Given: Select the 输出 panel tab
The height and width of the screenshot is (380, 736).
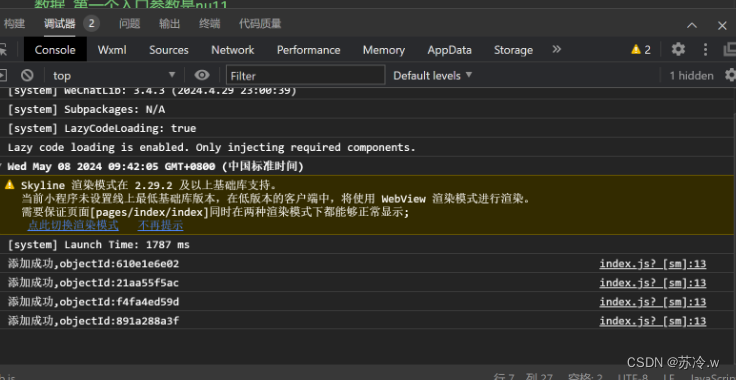Looking at the screenshot, I should click(x=169, y=23).
